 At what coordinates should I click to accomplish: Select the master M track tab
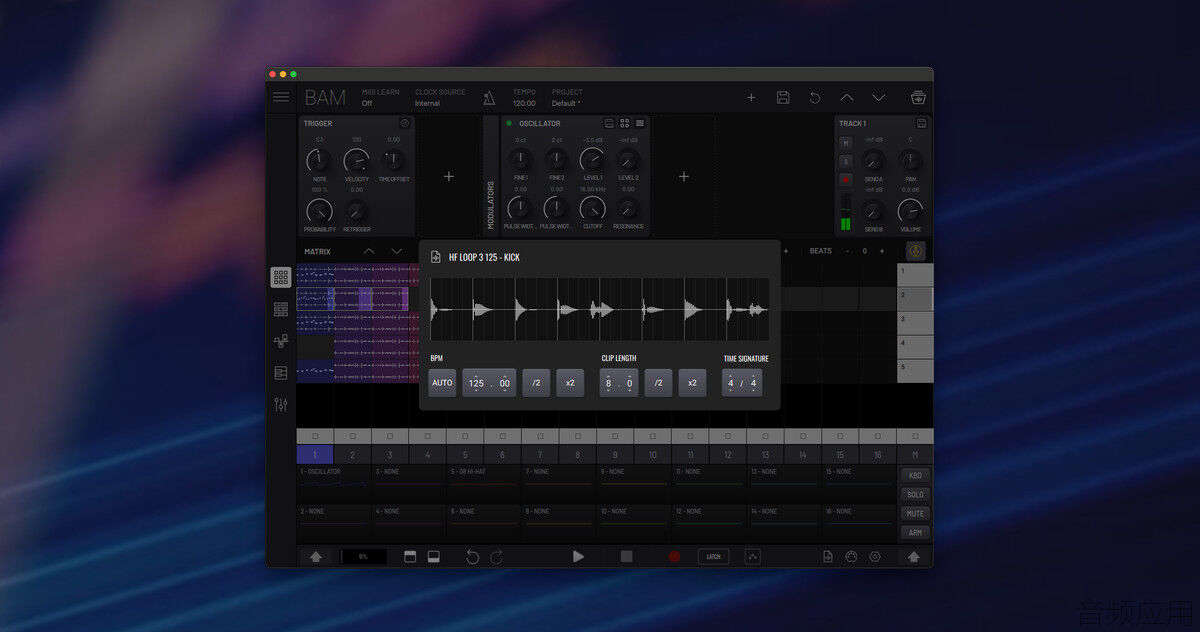(915, 454)
